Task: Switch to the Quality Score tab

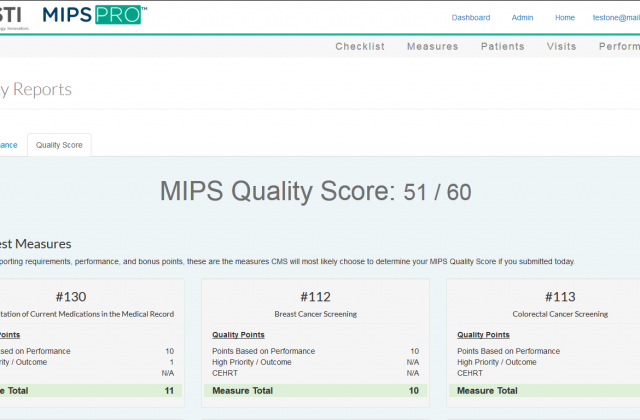Action: tap(59, 145)
